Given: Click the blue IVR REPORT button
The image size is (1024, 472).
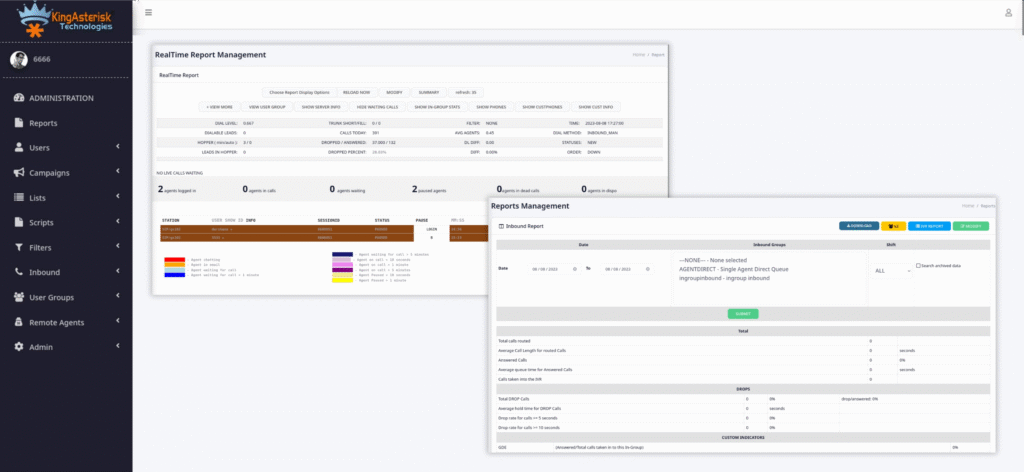Looking at the screenshot, I should pyautogui.click(x=929, y=226).
